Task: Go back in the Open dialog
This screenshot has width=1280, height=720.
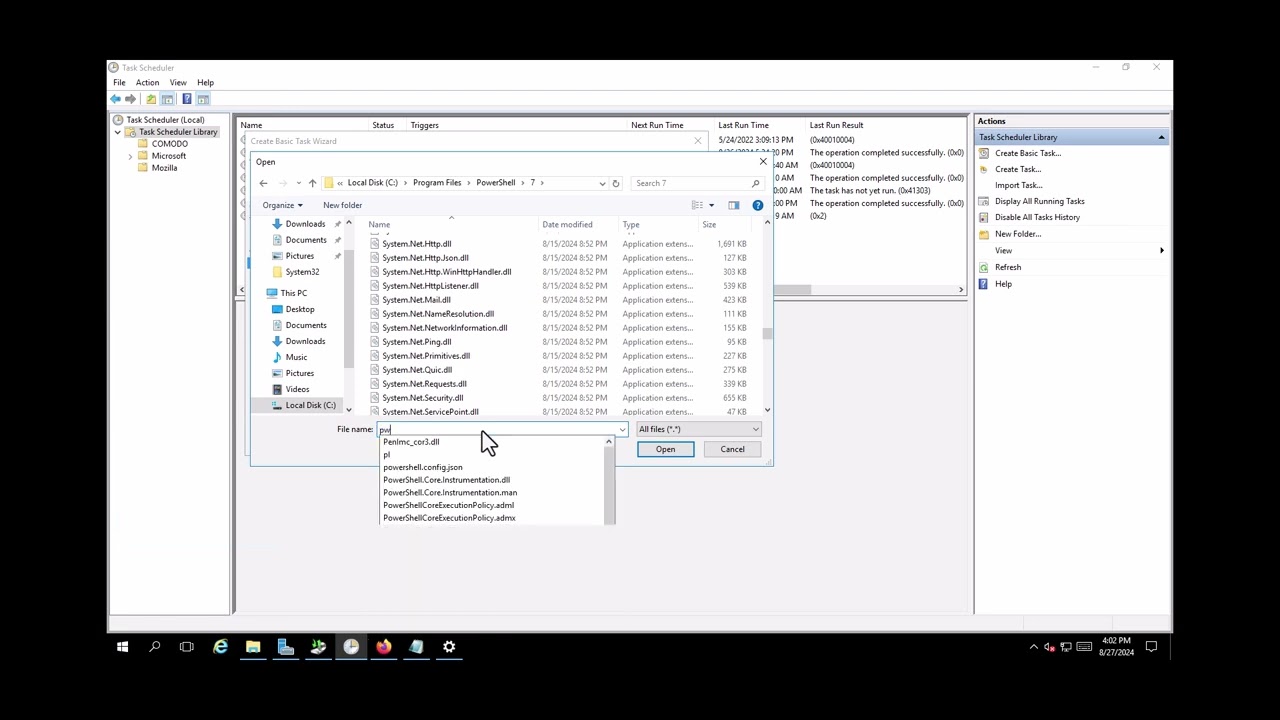Action: tap(263, 183)
